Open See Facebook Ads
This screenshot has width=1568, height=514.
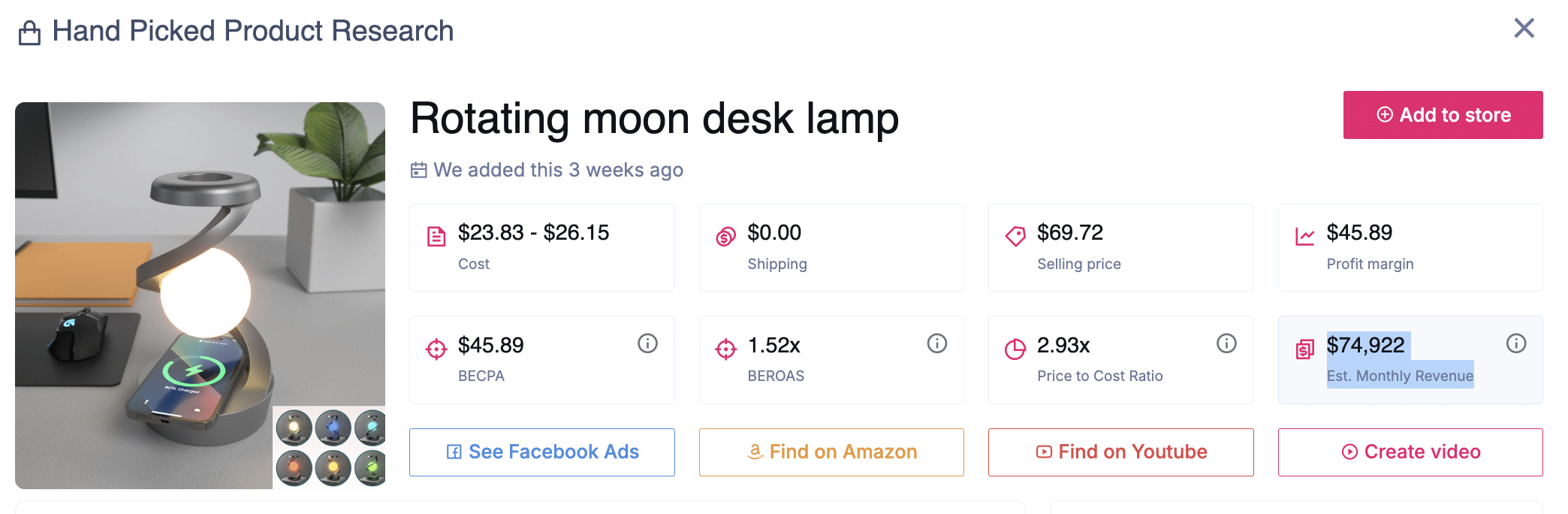point(541,452)
